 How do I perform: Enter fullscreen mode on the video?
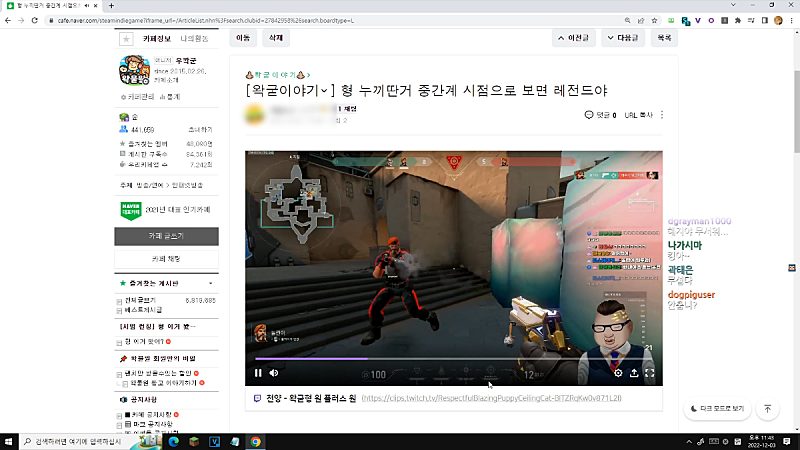coord(649,373)
